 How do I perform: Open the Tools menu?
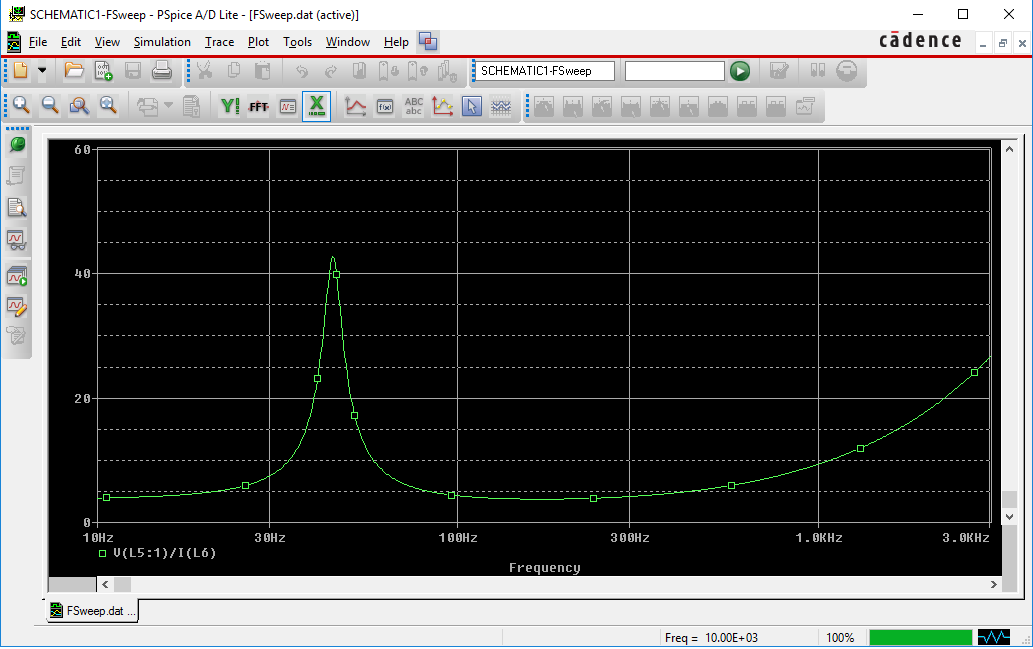297,42
